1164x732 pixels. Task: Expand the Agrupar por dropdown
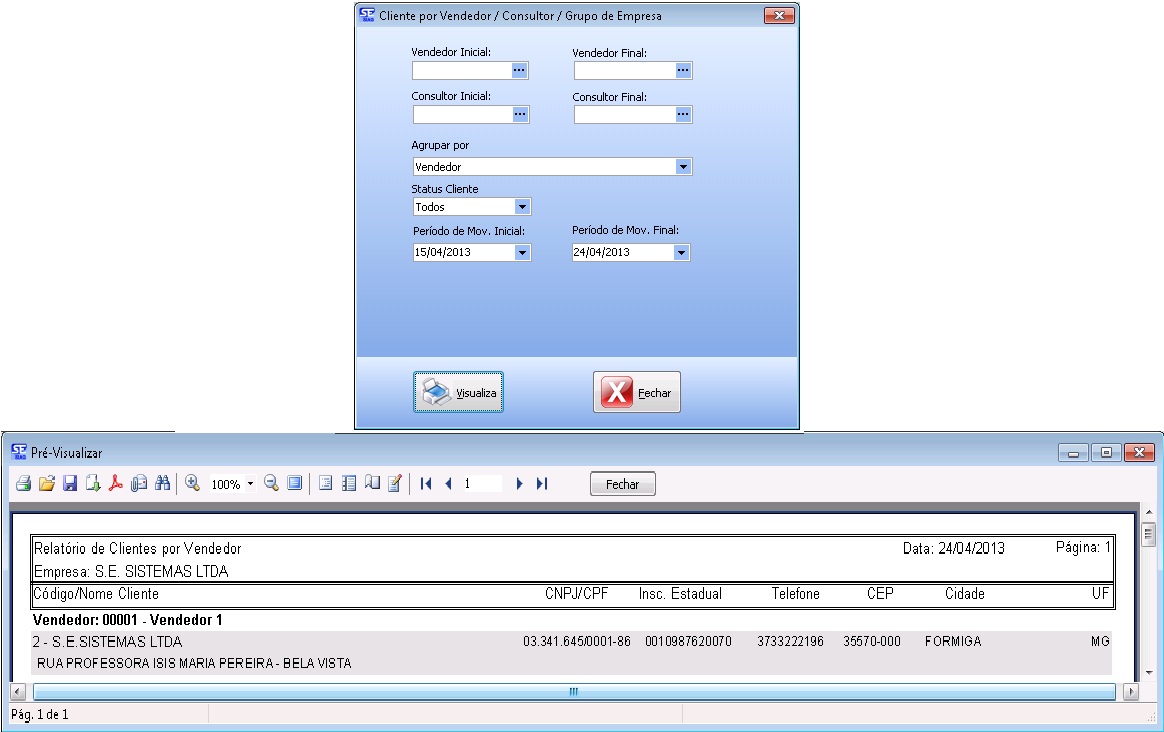point(683,167)
